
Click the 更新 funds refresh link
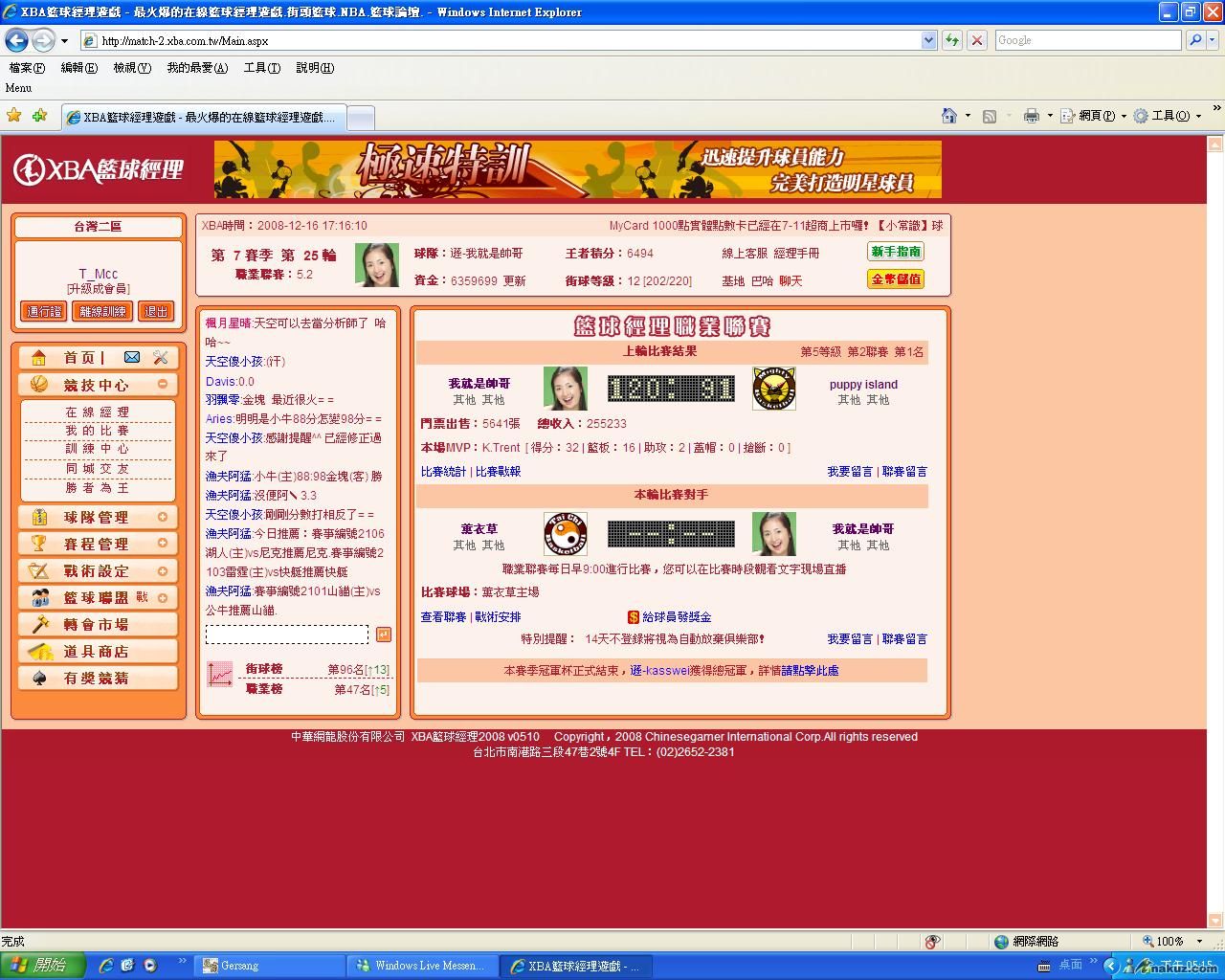[x=515, y=280]
